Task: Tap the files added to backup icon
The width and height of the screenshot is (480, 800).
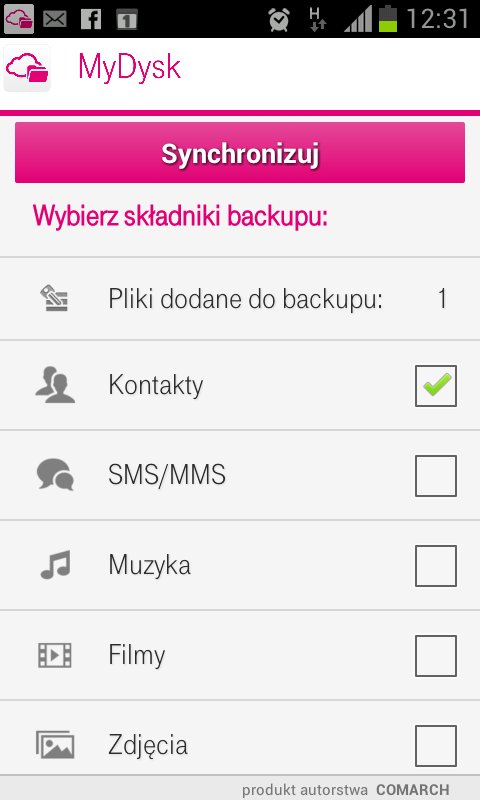Action: pos(54,298)
